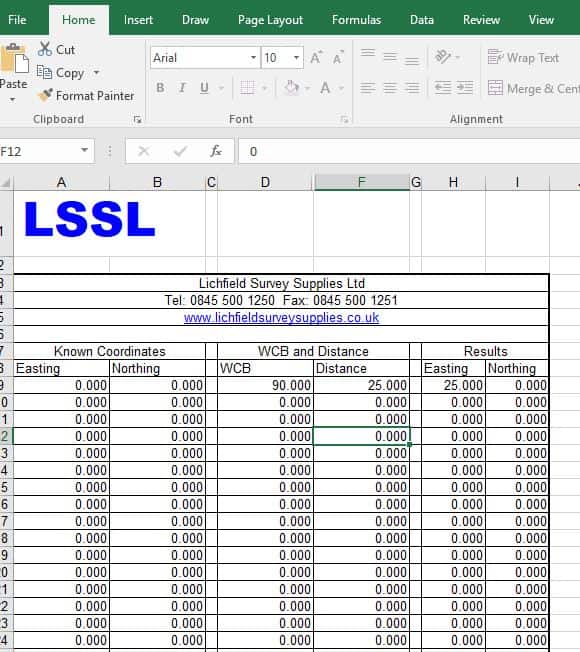Expand the Font Color dropdown arrow

pyautogui.click(x=341, y=88)
